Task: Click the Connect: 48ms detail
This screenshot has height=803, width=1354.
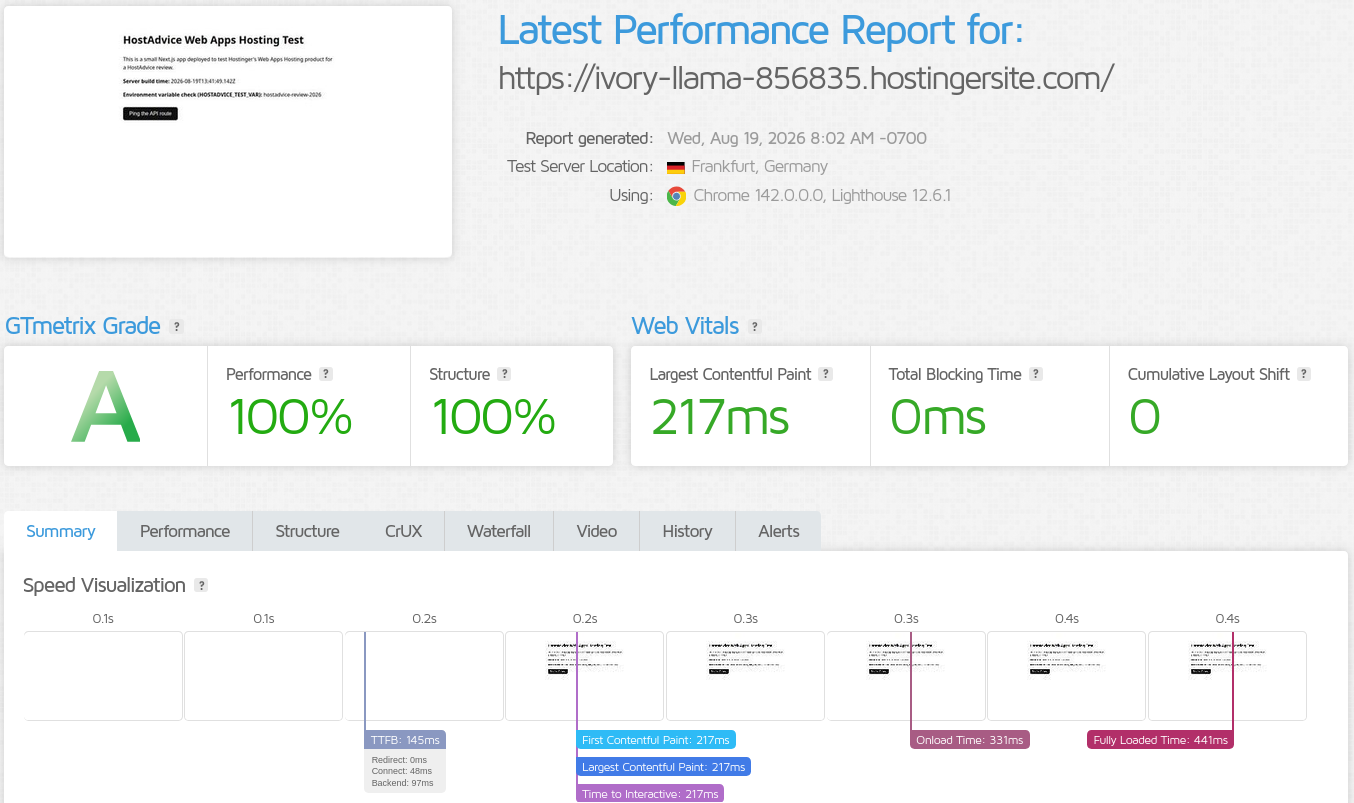Action: click(401, 771)
